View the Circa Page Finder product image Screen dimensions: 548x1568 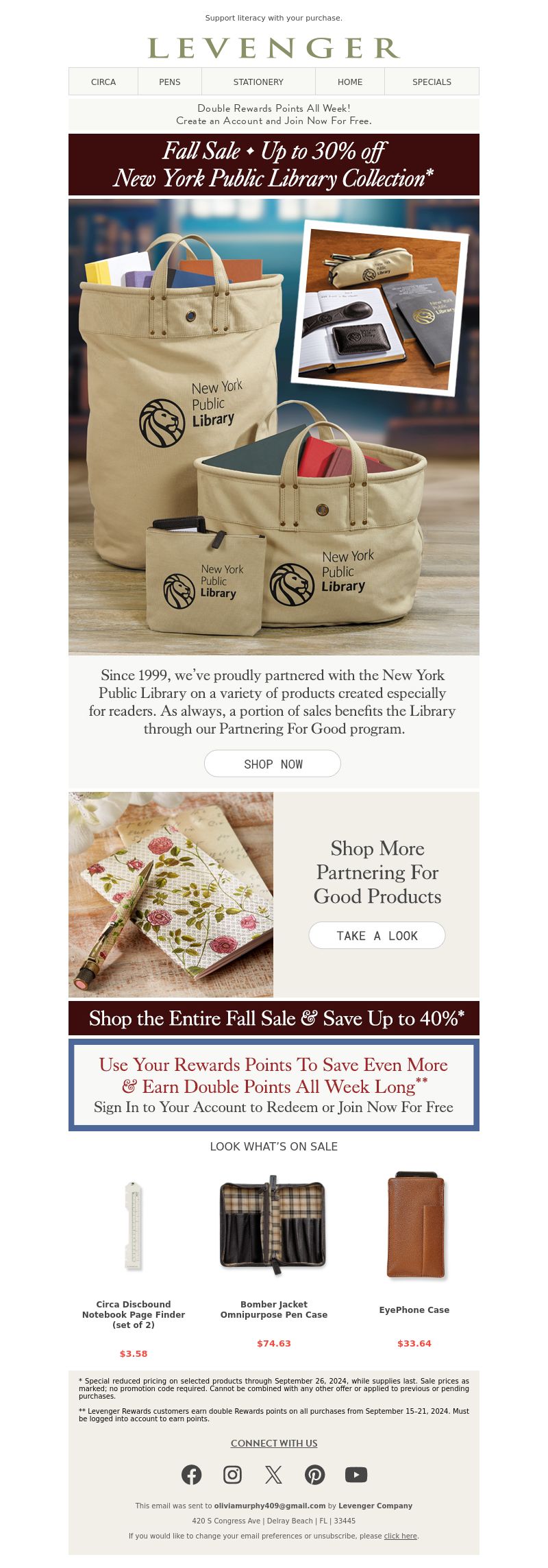[x=134, y=1225]
